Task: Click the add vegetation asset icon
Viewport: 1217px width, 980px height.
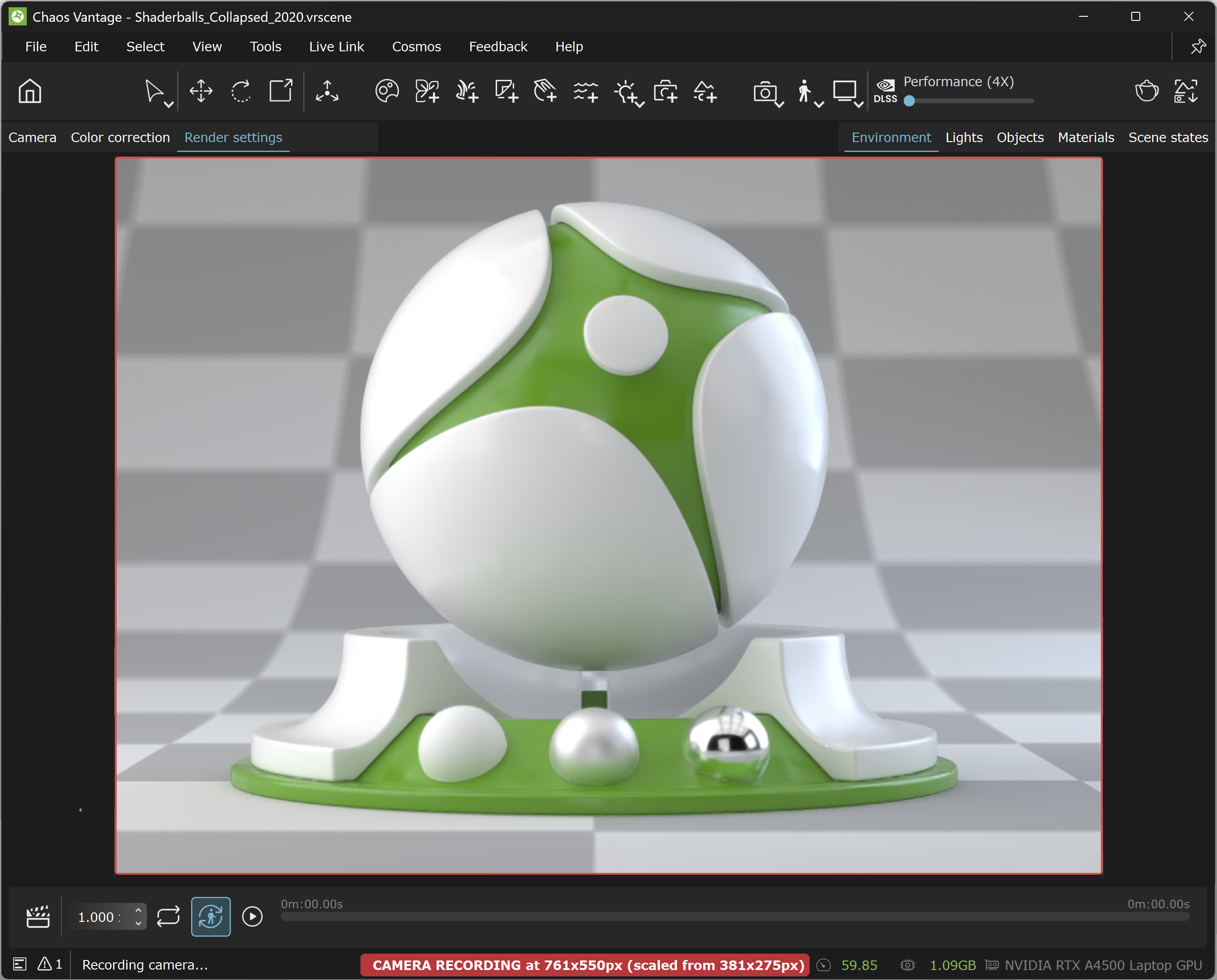Action: pos(427,91)
